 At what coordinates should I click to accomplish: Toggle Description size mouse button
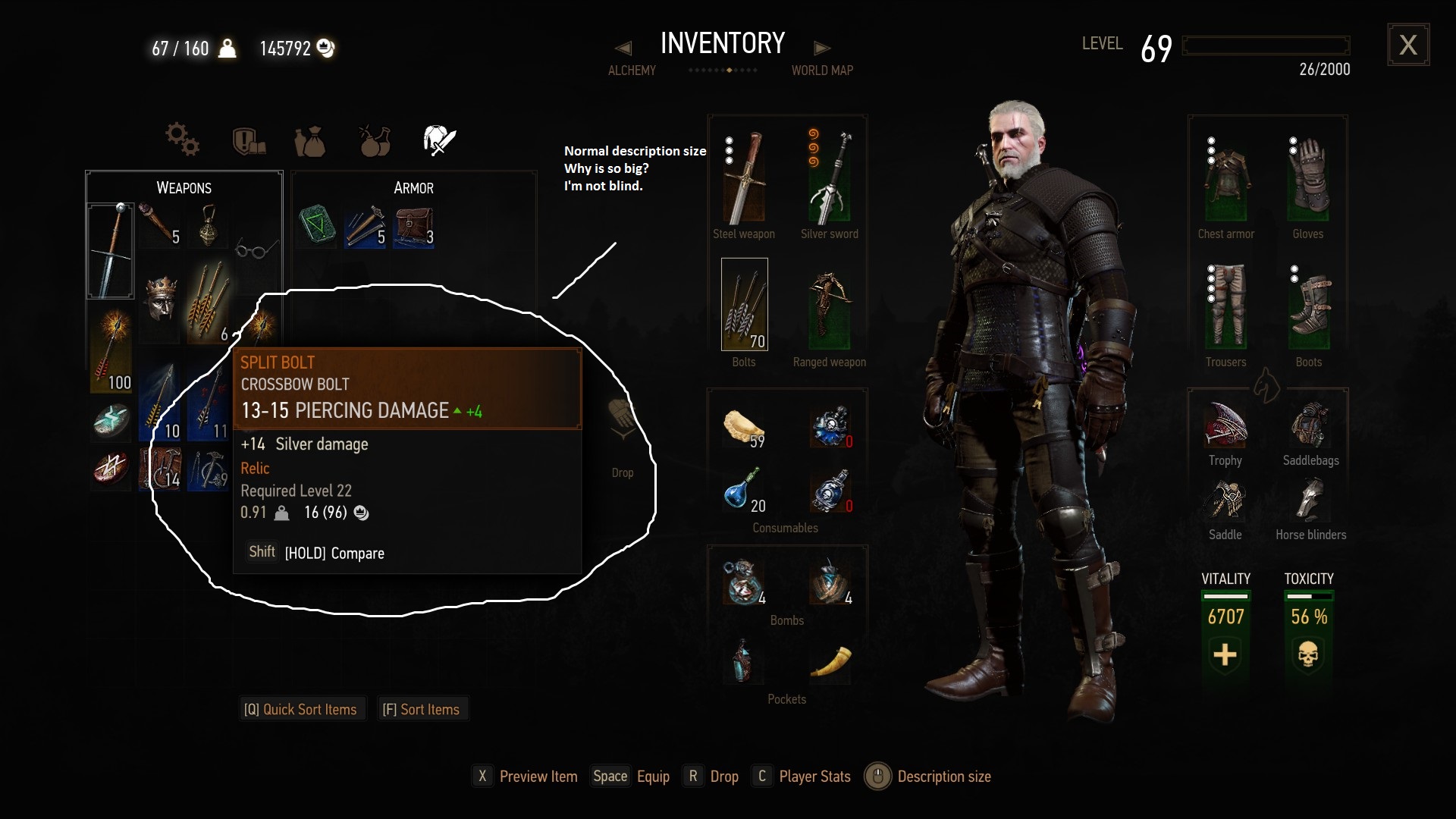[x=877, y=777]
